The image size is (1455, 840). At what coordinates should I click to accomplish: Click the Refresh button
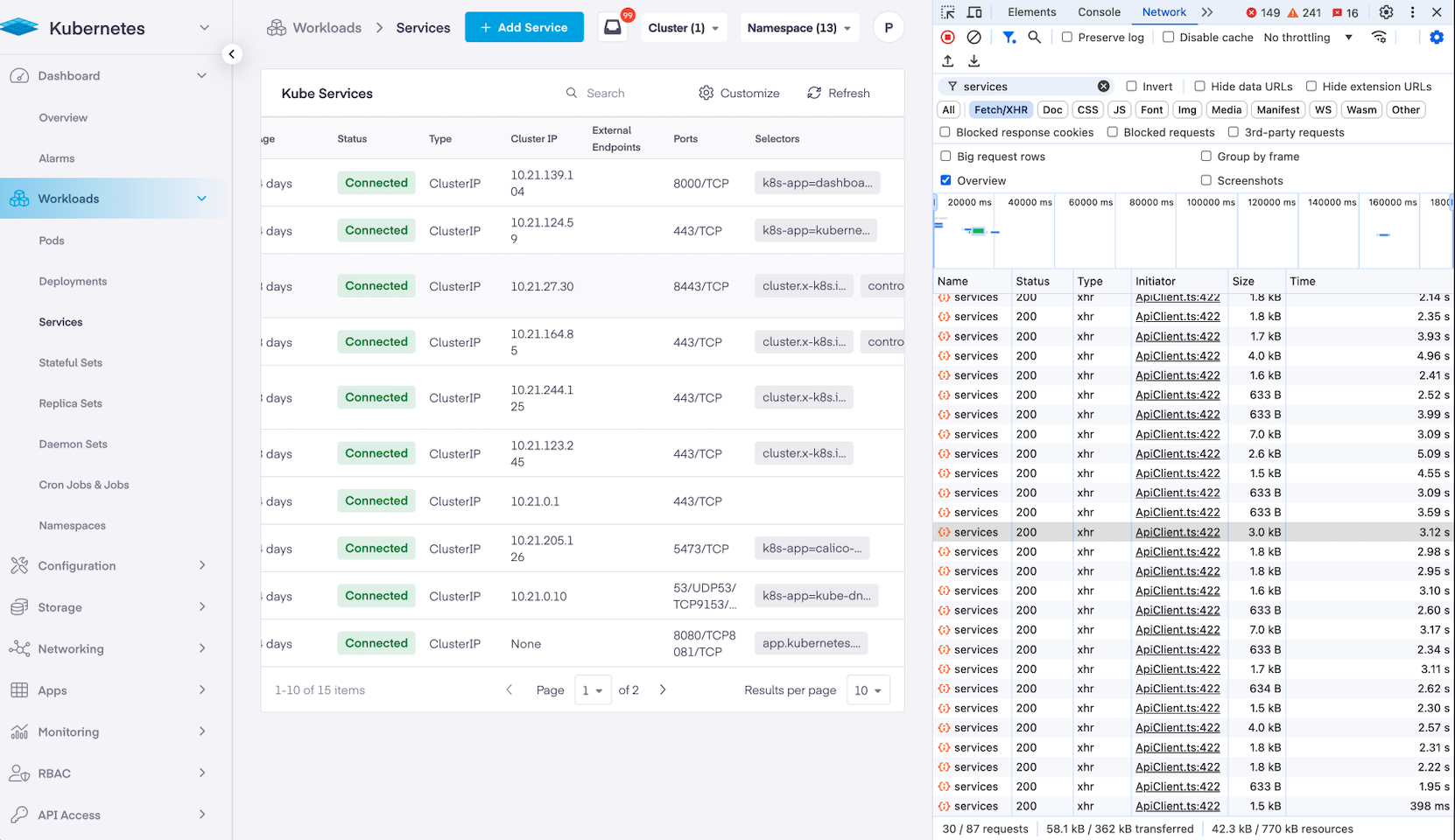838,93
